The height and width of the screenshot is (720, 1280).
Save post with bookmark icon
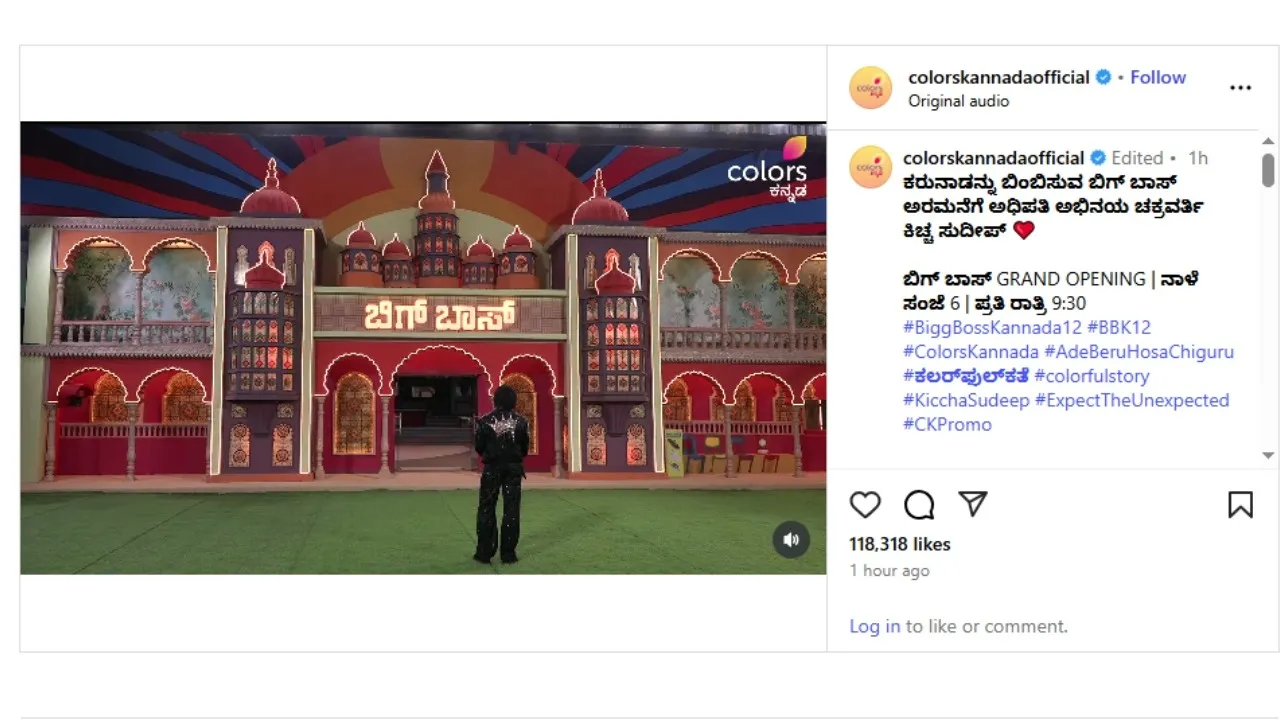[1240, 505]
